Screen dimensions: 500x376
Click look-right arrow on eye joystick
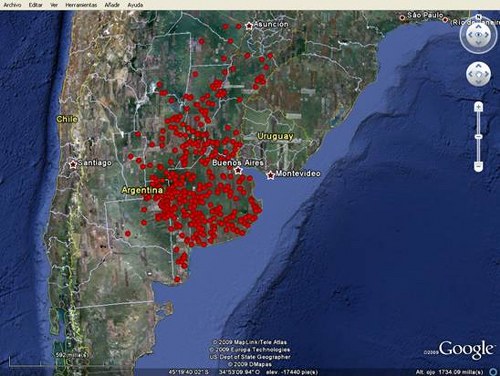pyautogui.click(x=487, y=35)
